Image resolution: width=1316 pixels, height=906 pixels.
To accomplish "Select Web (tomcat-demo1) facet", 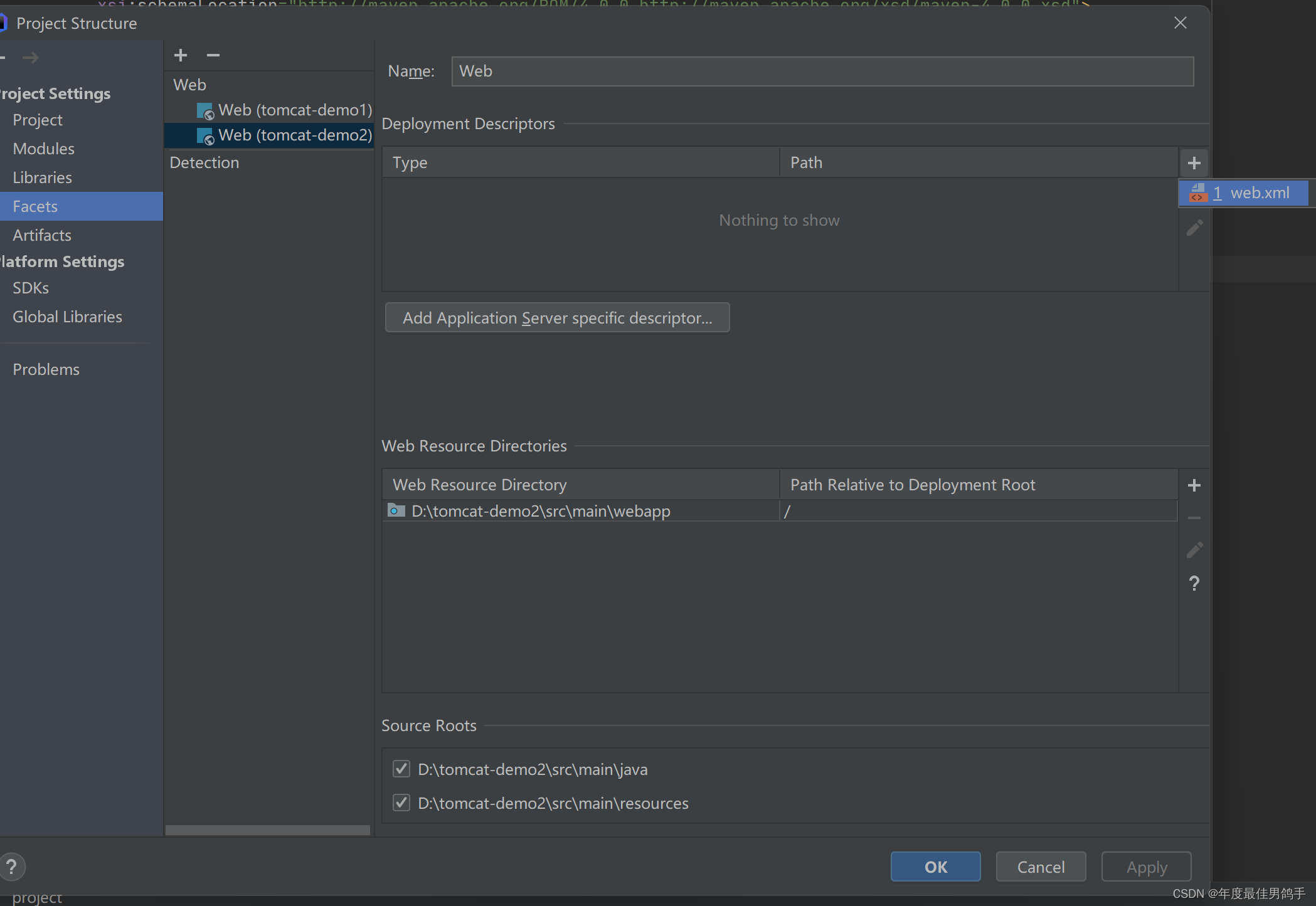I will (x=295, y=110).
